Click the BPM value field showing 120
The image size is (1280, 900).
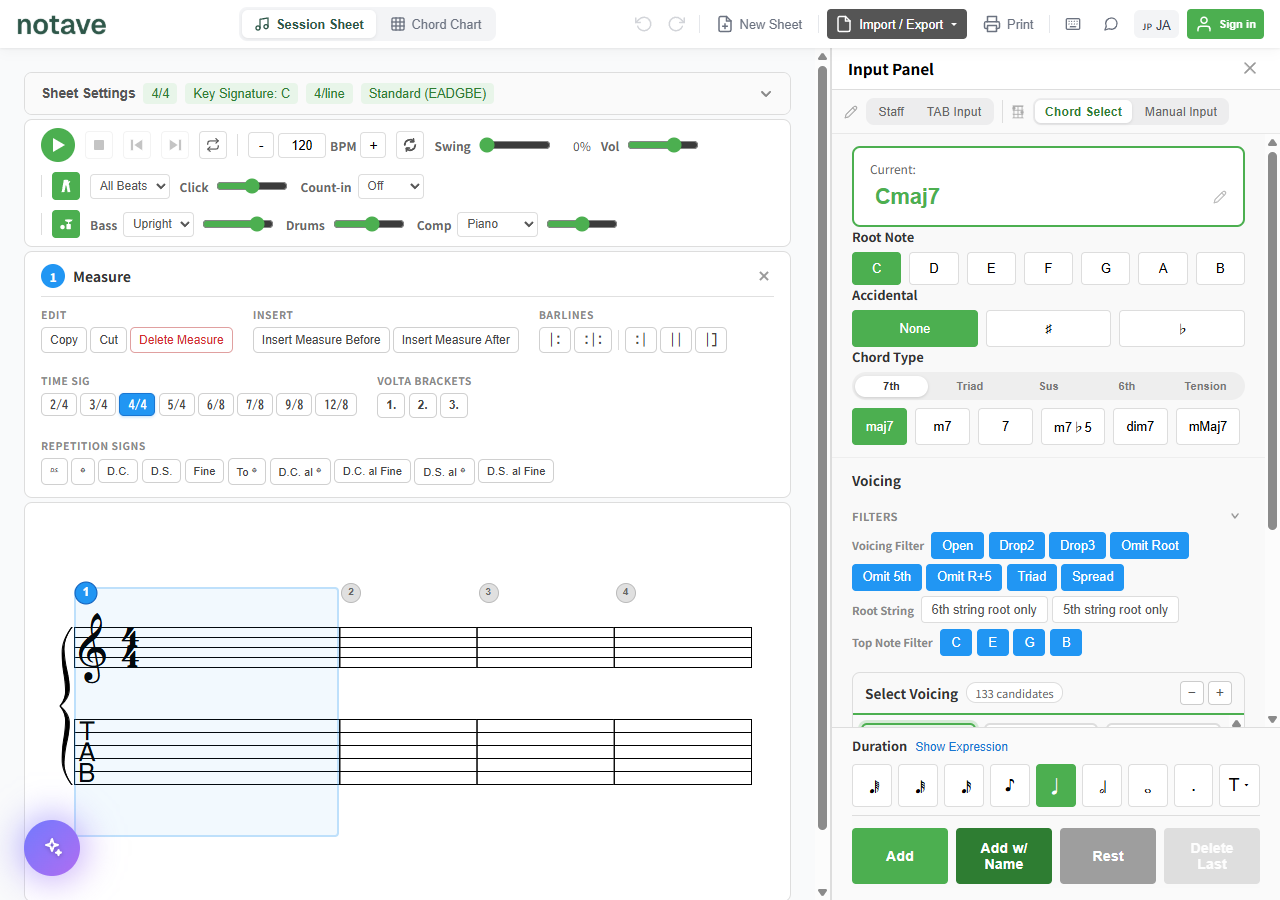pyautogui.click(x=302, y=145)
